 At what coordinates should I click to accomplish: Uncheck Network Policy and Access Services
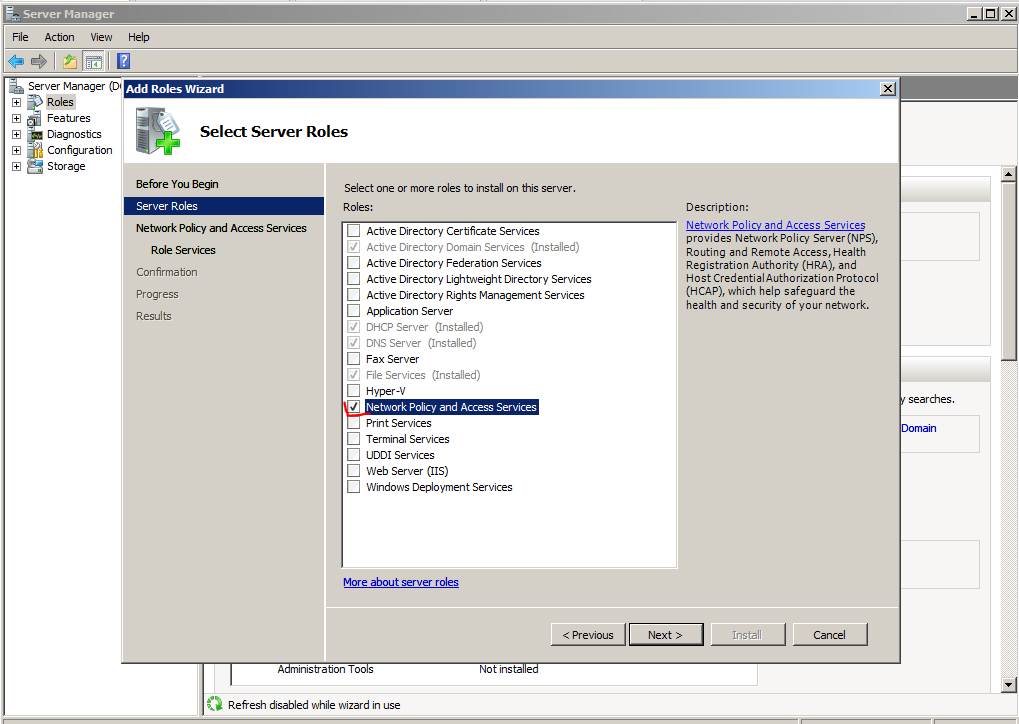[x=354, y=407]
